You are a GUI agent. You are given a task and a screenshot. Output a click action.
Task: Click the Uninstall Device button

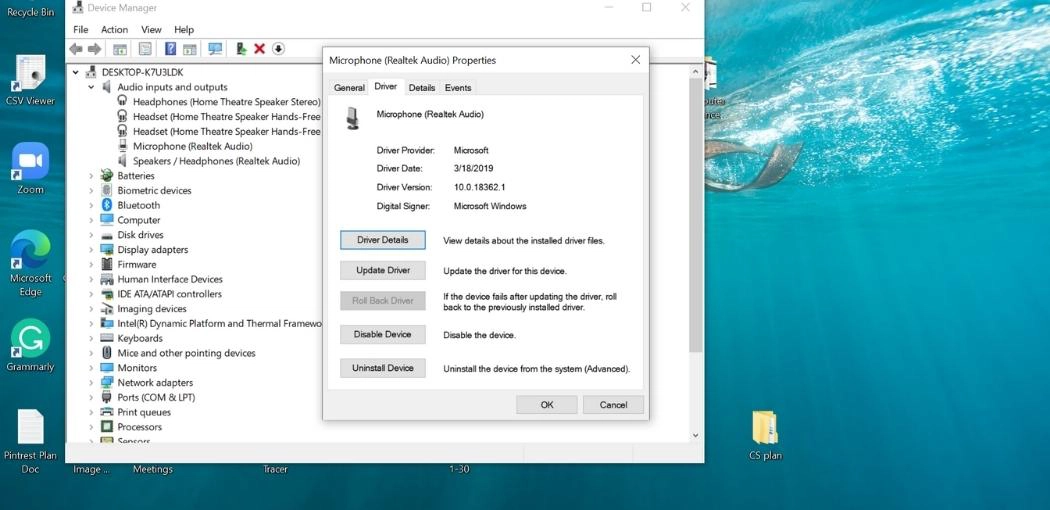click(x=382, y=368)
